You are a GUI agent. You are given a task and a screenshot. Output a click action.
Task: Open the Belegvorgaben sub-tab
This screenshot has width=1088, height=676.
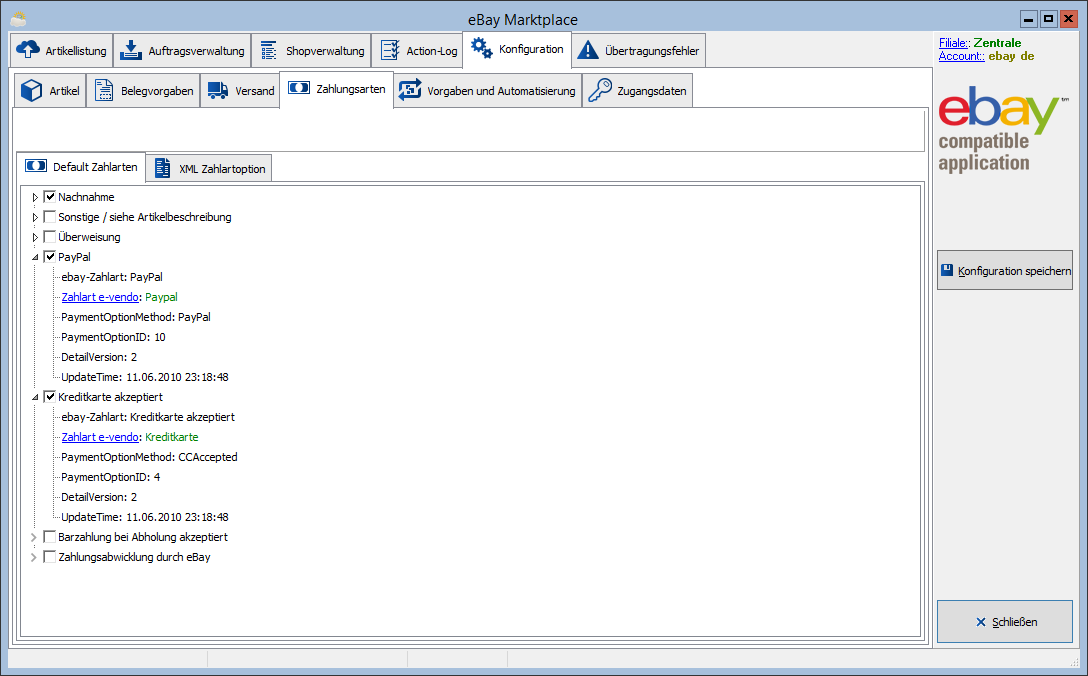coord(144,90)
